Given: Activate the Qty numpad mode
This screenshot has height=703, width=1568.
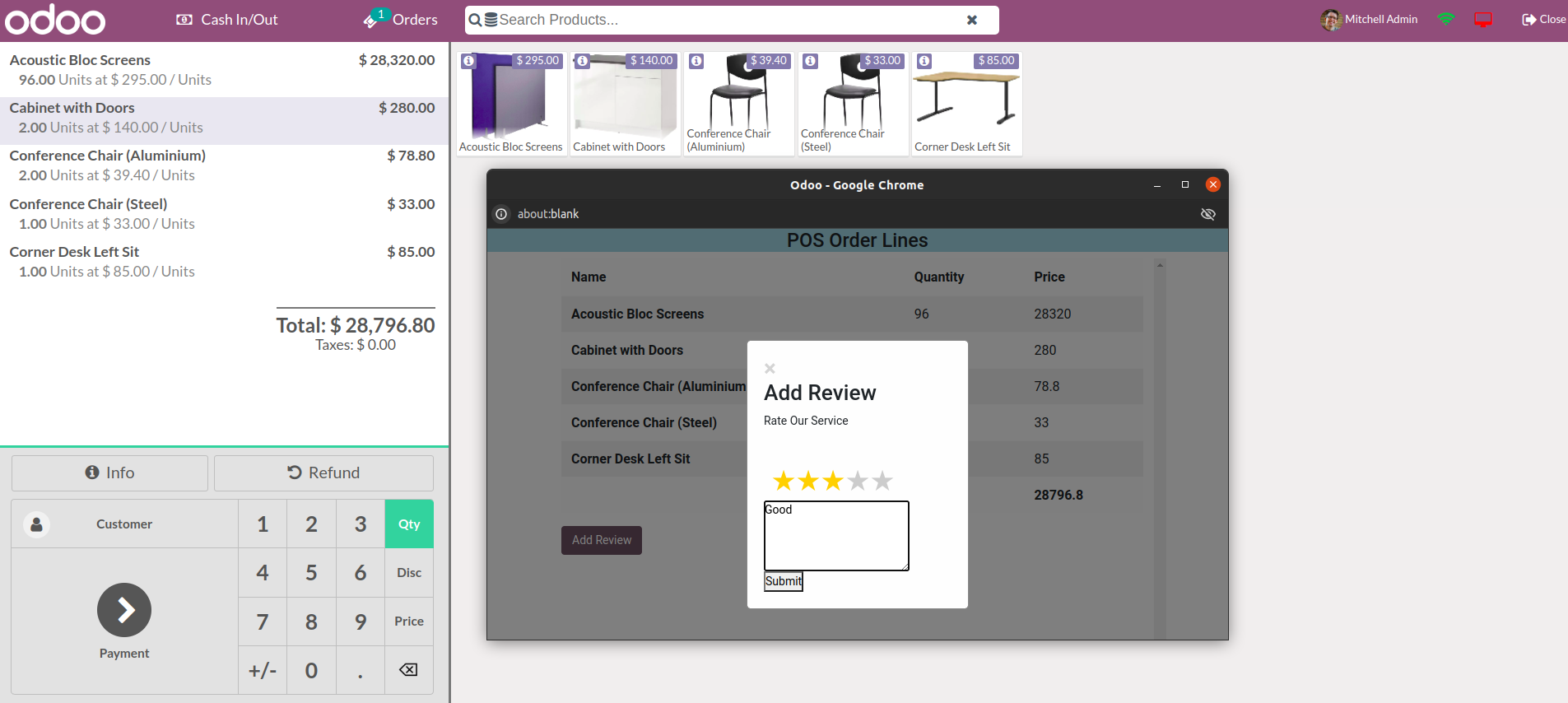Looking at the screenshot, I should coord(409,524).
